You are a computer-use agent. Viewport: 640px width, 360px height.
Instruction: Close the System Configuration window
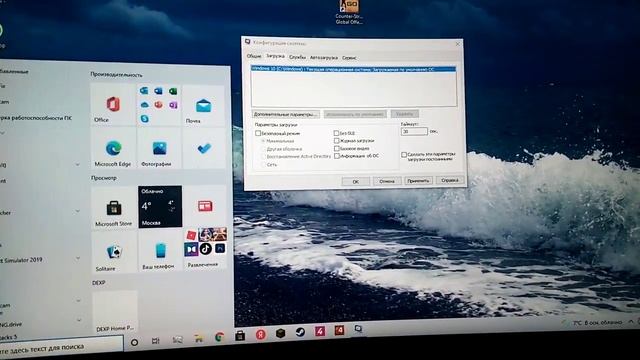458,44
